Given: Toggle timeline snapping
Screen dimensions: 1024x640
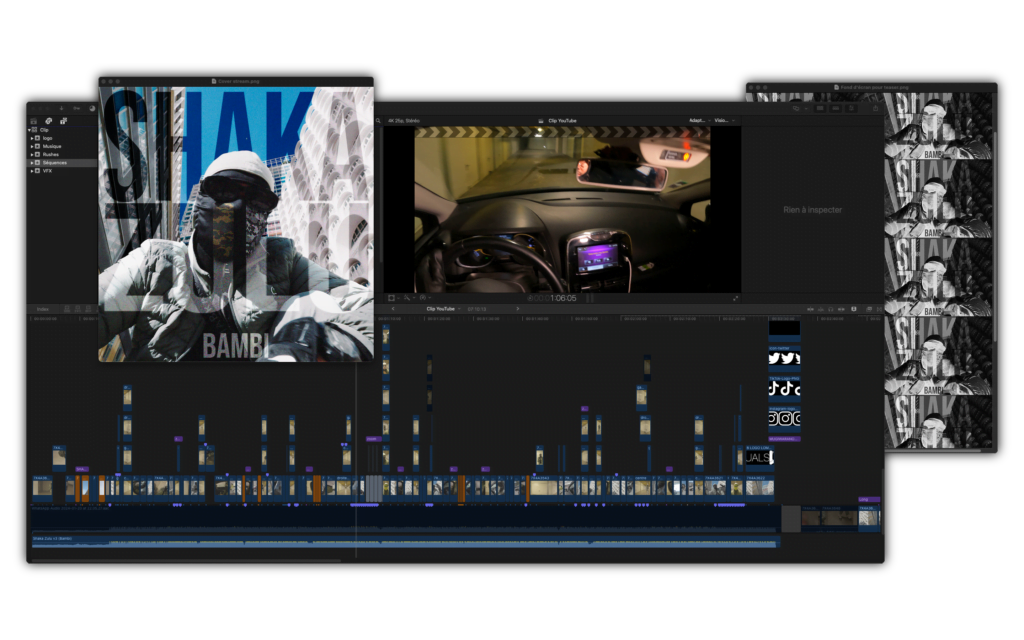Looking at the screenshot, I should pyautogui.click(x=841, y=309).
